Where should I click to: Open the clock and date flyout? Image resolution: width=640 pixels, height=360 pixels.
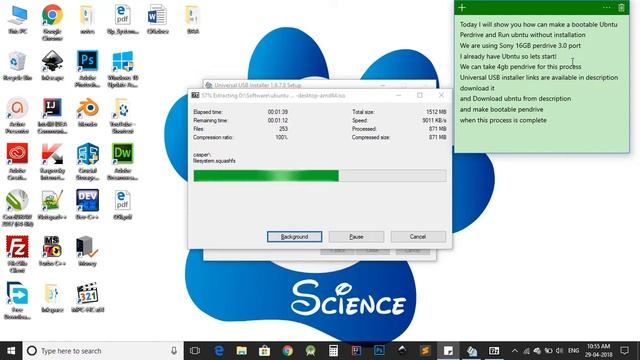[598, 351]
